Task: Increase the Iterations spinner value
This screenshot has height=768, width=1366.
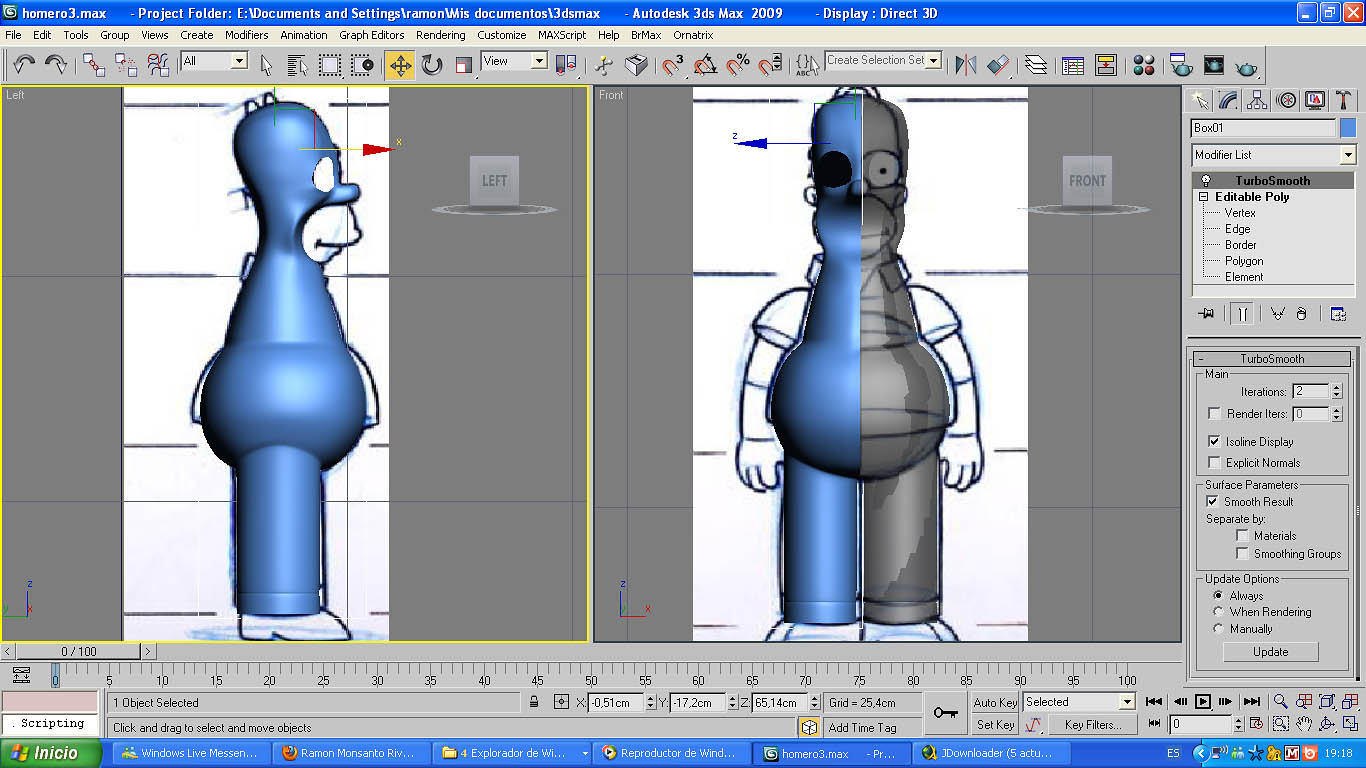Action: [x=1336, y=388]
